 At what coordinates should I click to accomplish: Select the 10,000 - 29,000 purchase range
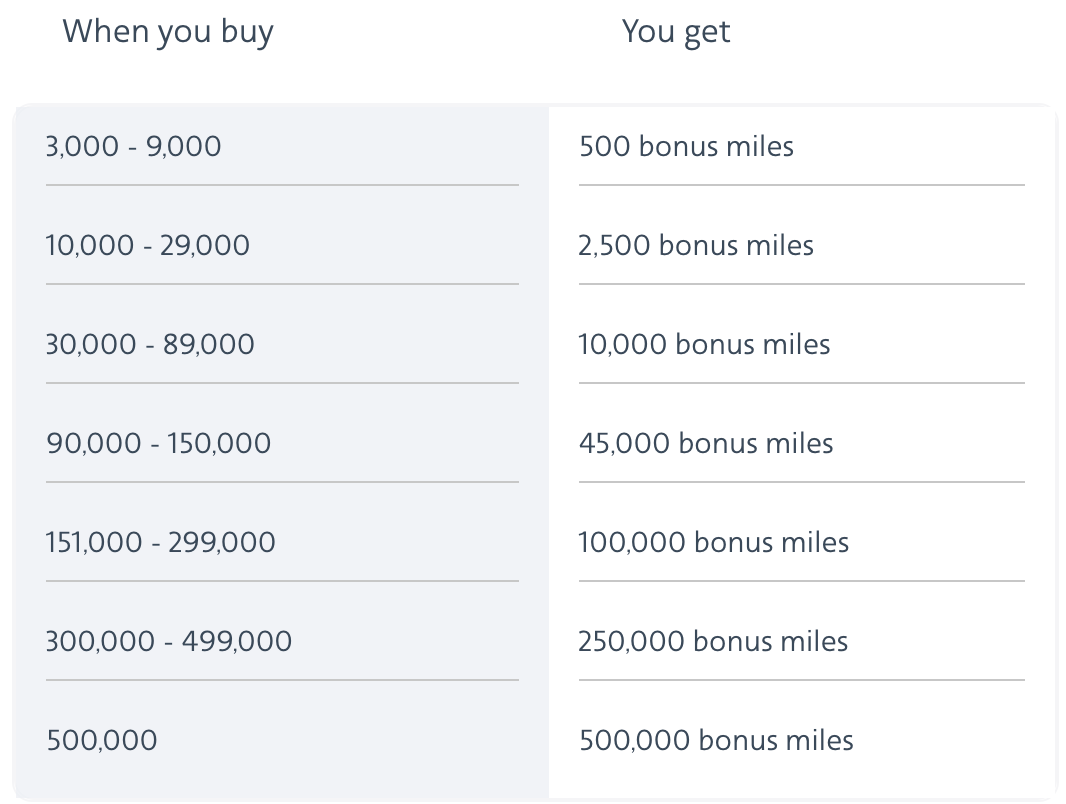(x=148, y=245)
